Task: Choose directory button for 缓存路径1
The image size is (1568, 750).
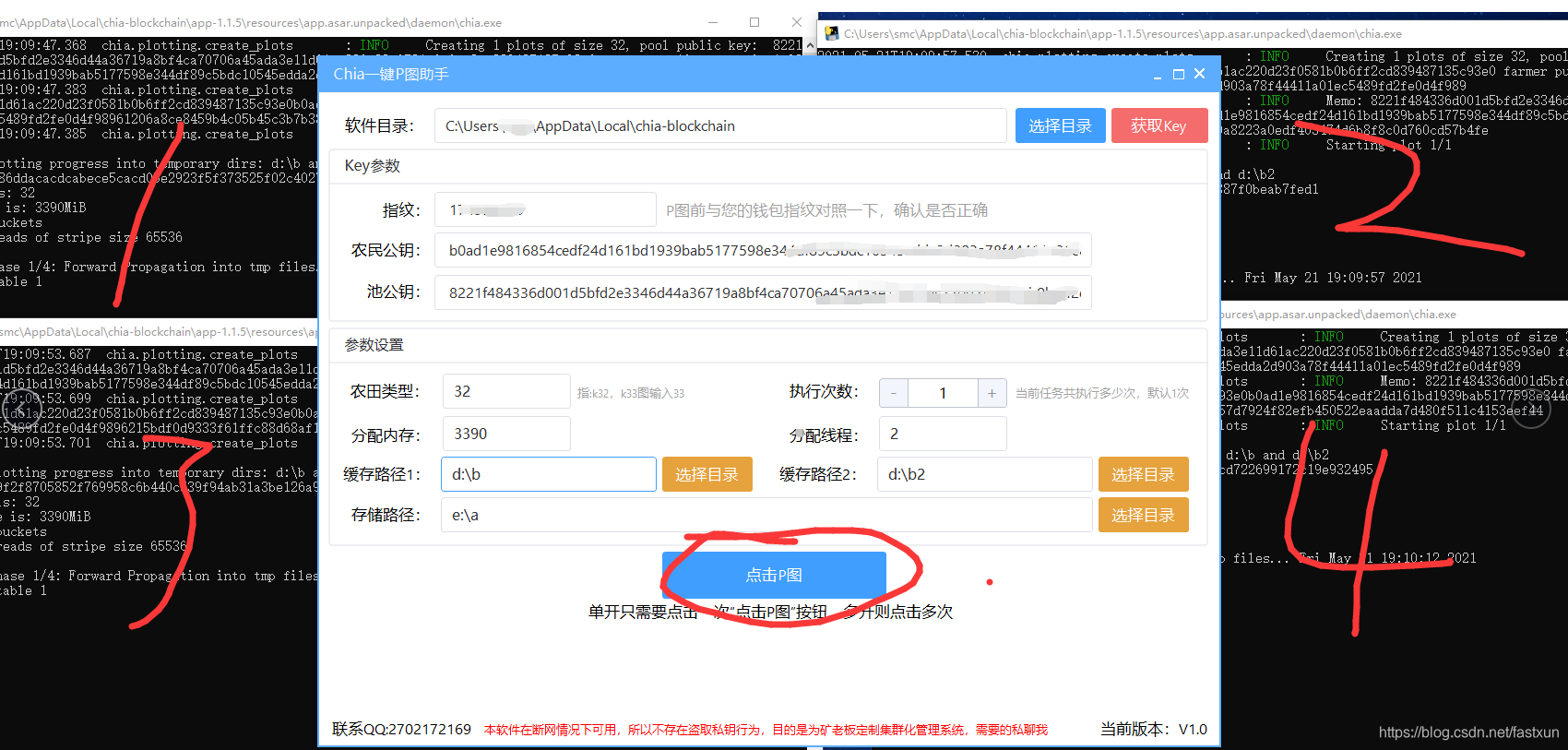Action: 707,474
